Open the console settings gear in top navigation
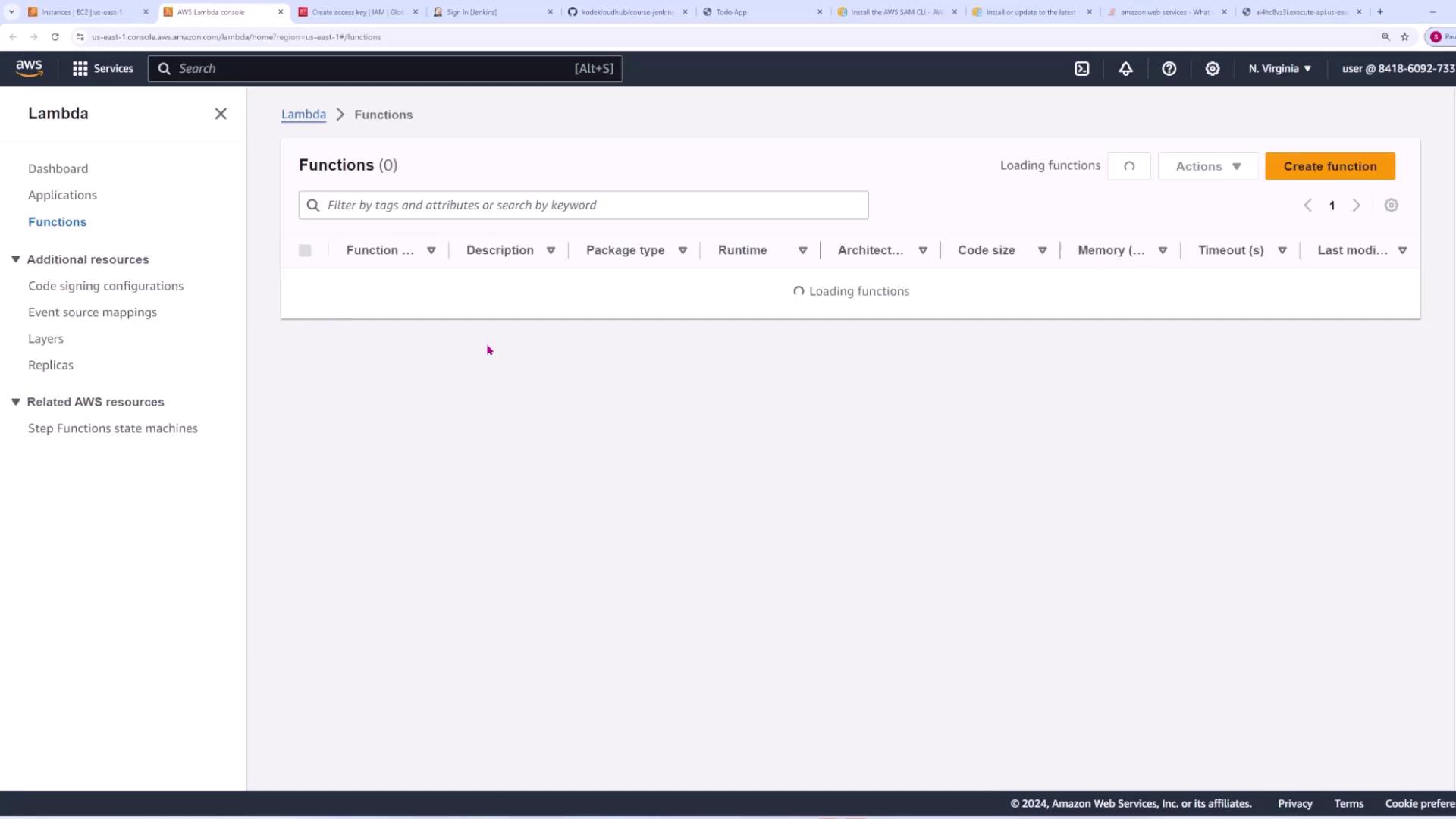 (x=1212, y=68)
